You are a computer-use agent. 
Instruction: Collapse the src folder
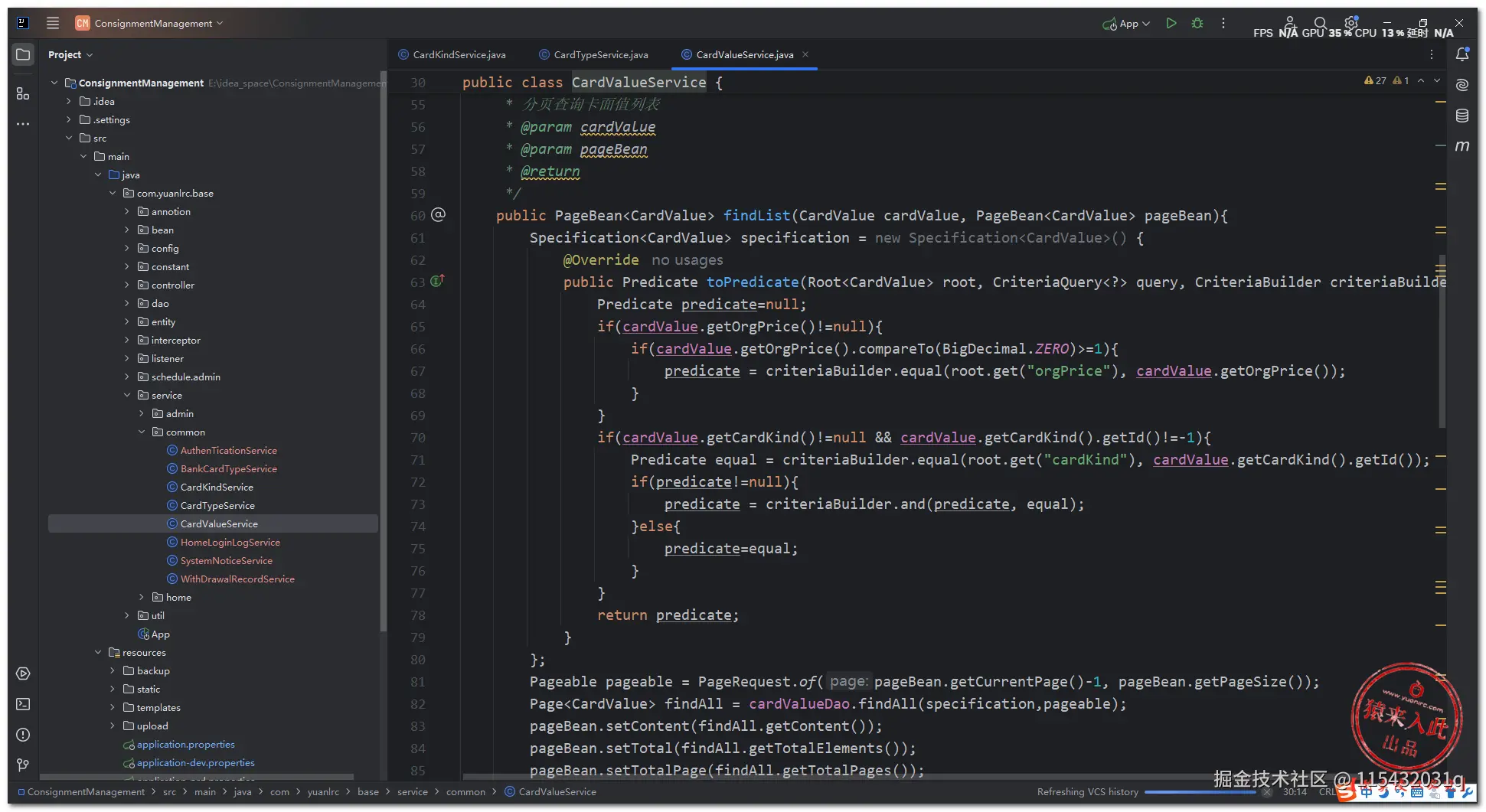(69, 138)
